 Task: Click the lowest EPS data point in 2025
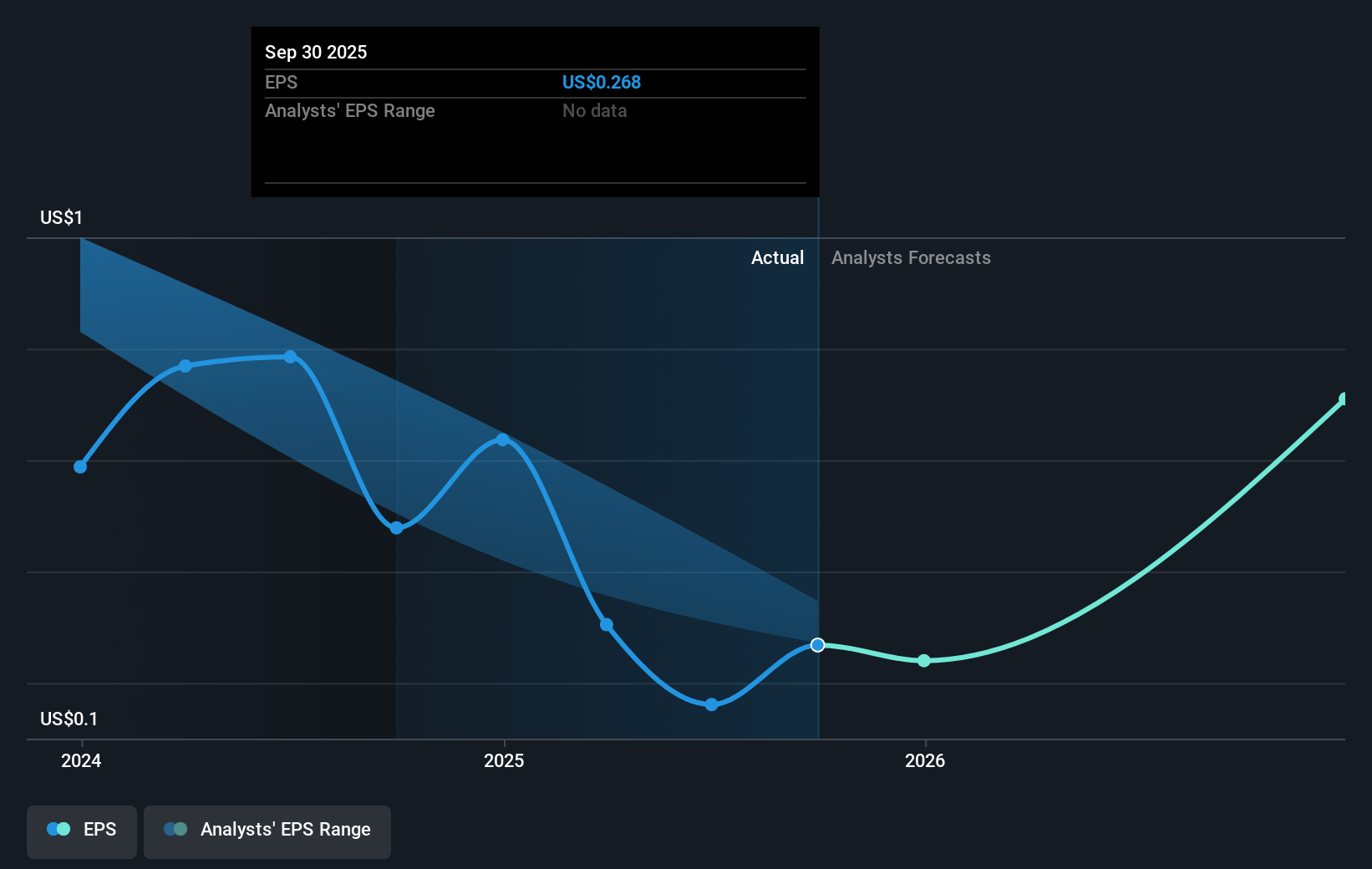click(x=711, y=704)
